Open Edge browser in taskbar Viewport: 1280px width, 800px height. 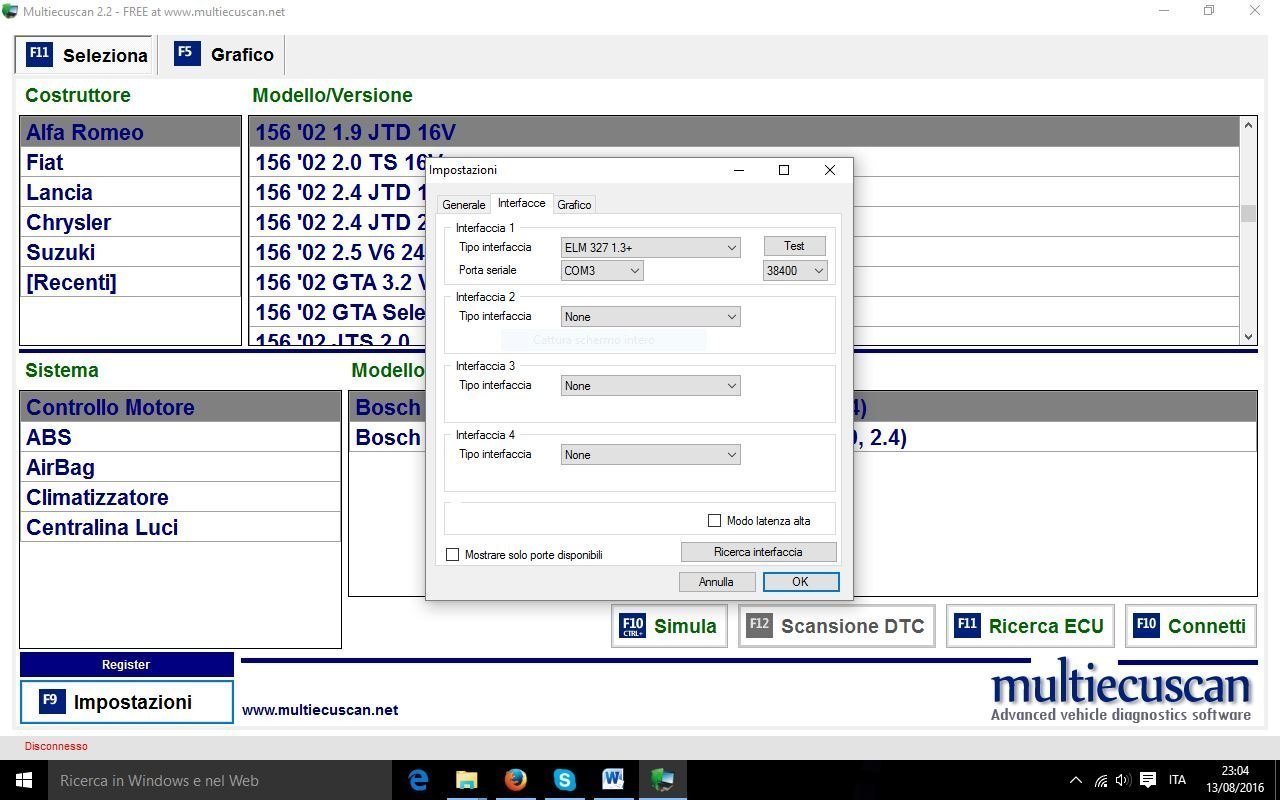point(418,780)
